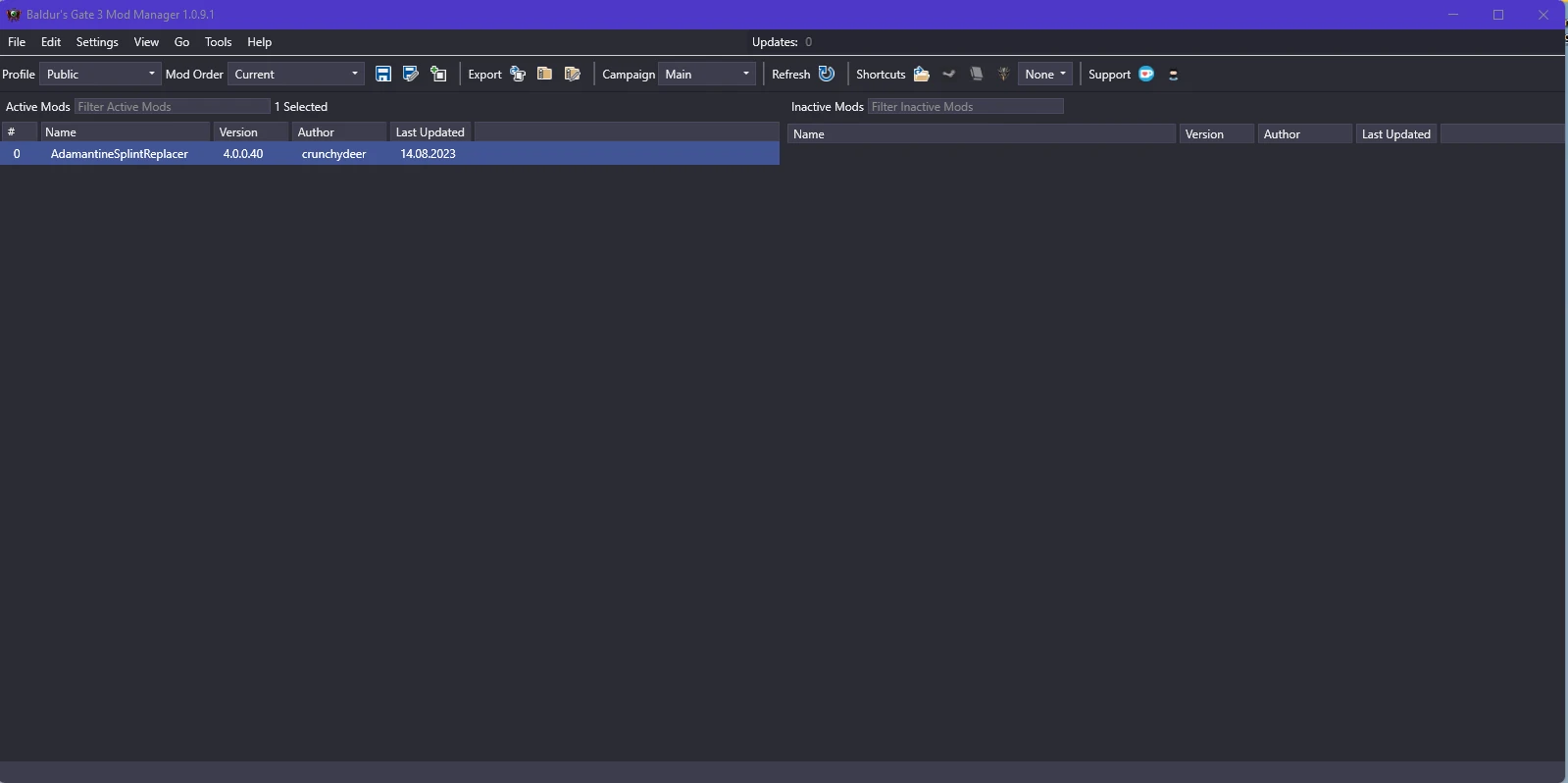This screenshot has height=783, width=1568.
Task: Click the add new order icon
Action: coord(438,75)
